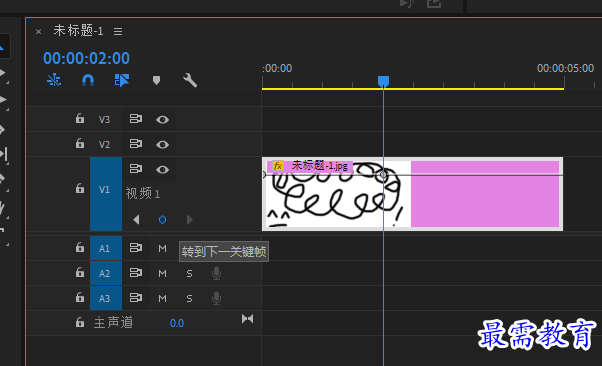Click the 00:00:02:00 playhead timecode field

pos(86,58)
